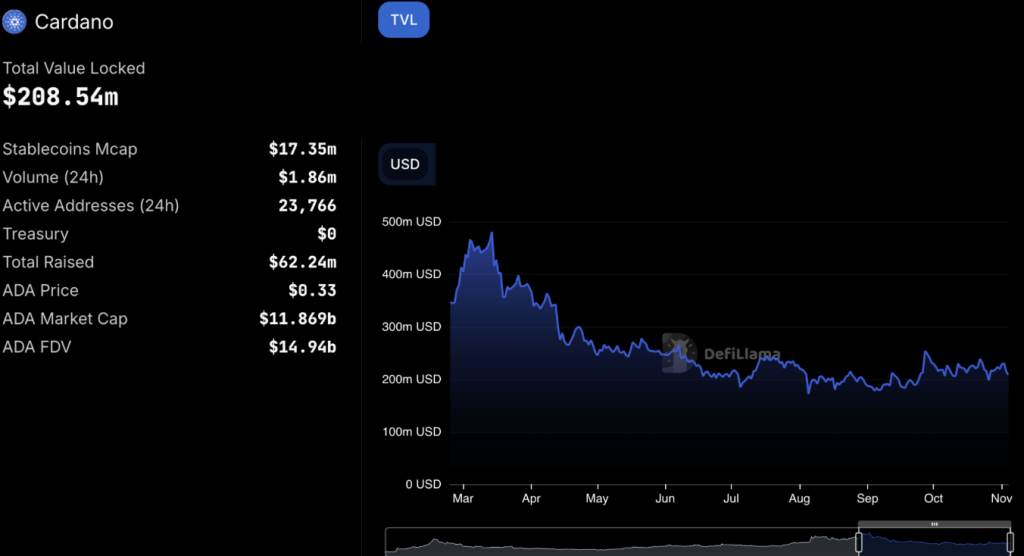1024x556 pixels.
Task: Click the Total Raised label
Action: (x=48, y=262)
